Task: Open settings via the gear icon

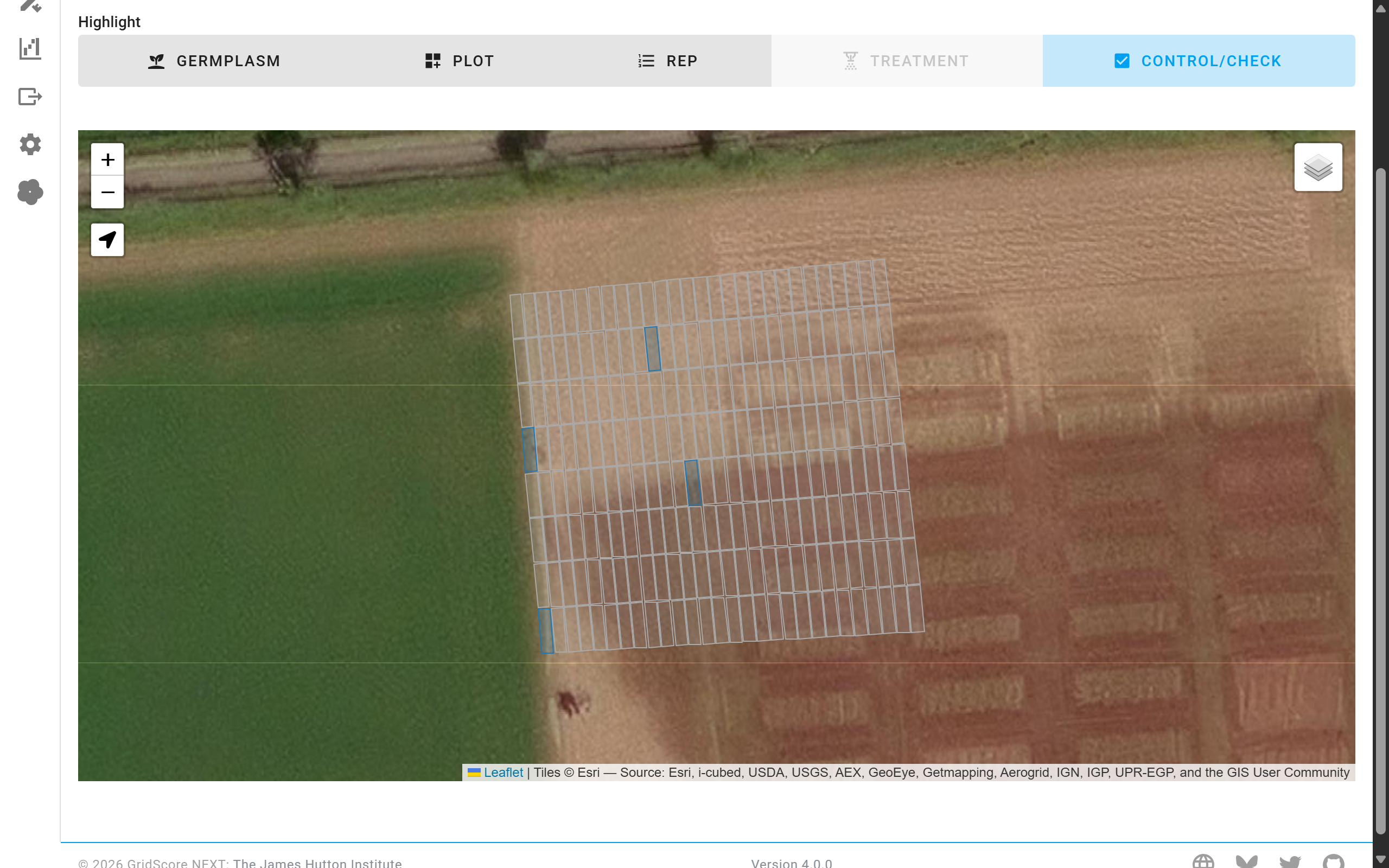Action: [30, 144]
